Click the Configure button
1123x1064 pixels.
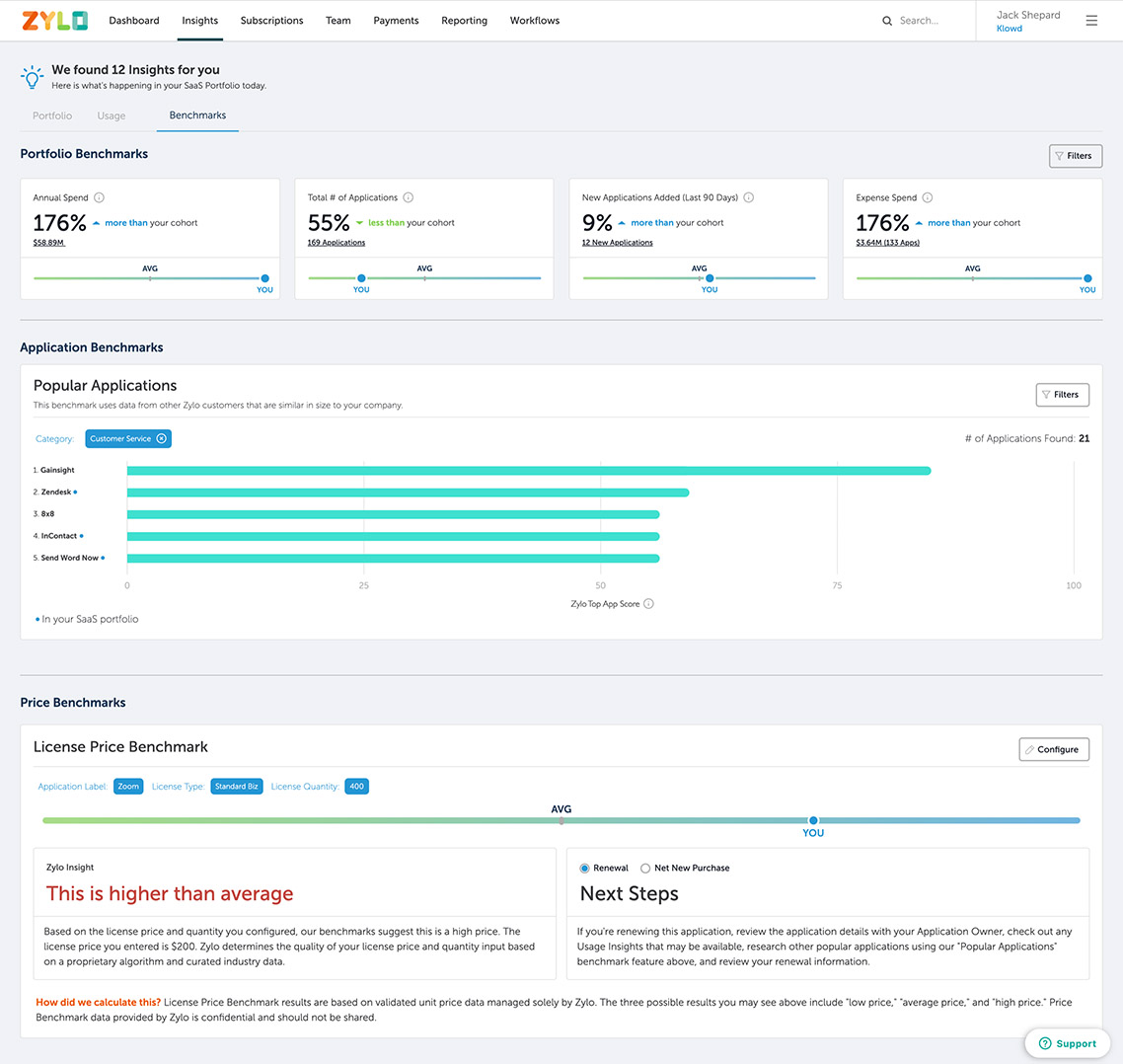pos(1054,749)
